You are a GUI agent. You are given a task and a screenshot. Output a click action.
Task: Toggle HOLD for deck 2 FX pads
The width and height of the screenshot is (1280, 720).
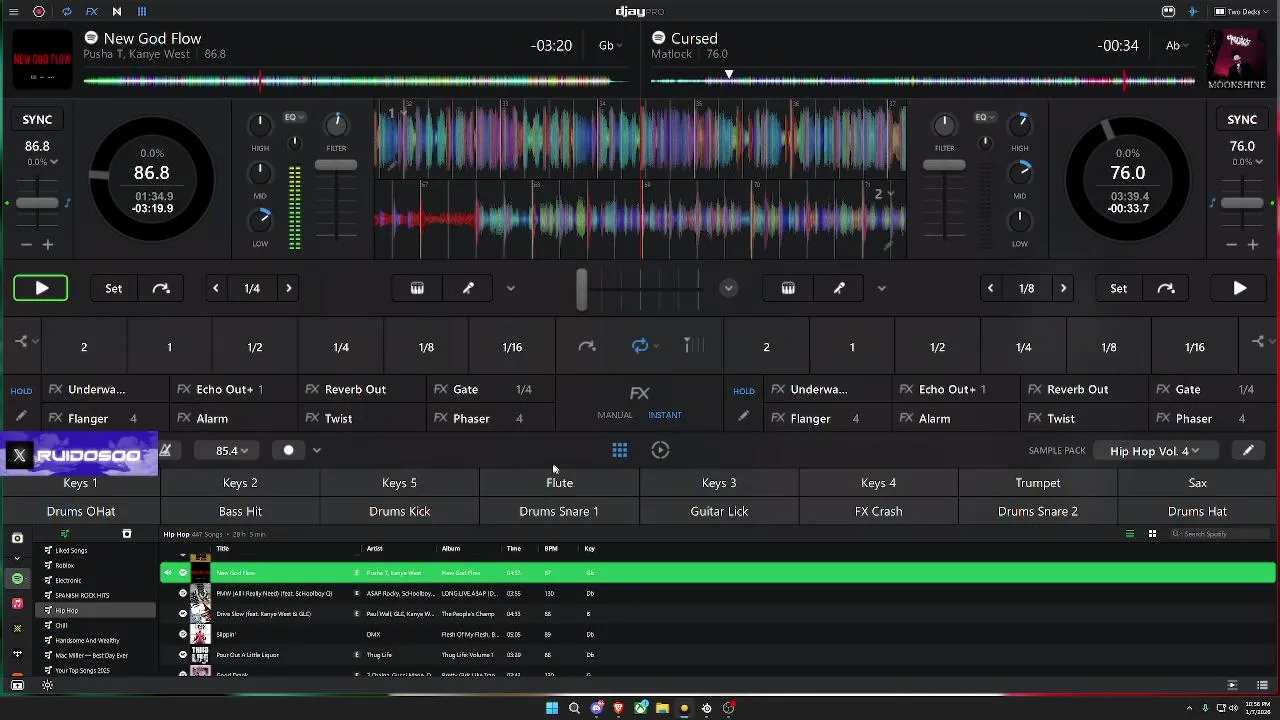pyautogui.click(x=744, y=391)
